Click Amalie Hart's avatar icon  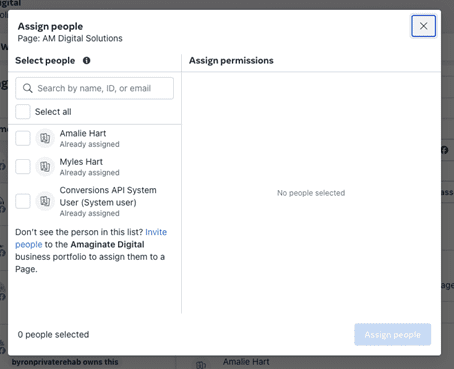pyautogui.click(x=45, y=138)
